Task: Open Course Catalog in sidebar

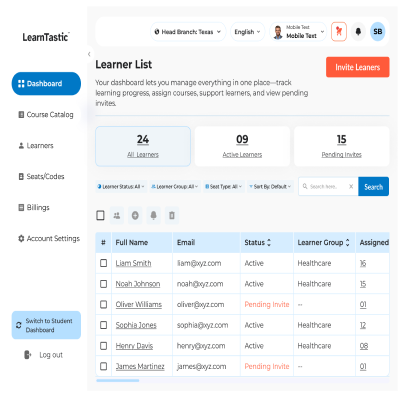Action: click(46, 115)
